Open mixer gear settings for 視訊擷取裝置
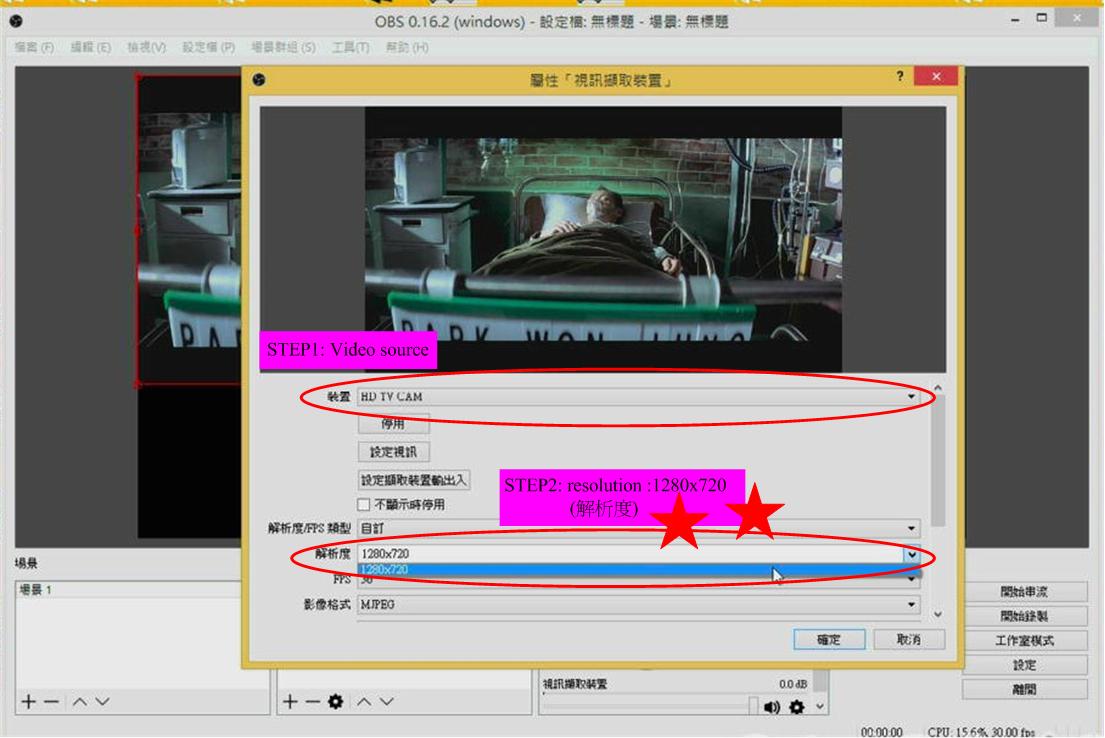1105x738 pixels. (x=796, y=707)
